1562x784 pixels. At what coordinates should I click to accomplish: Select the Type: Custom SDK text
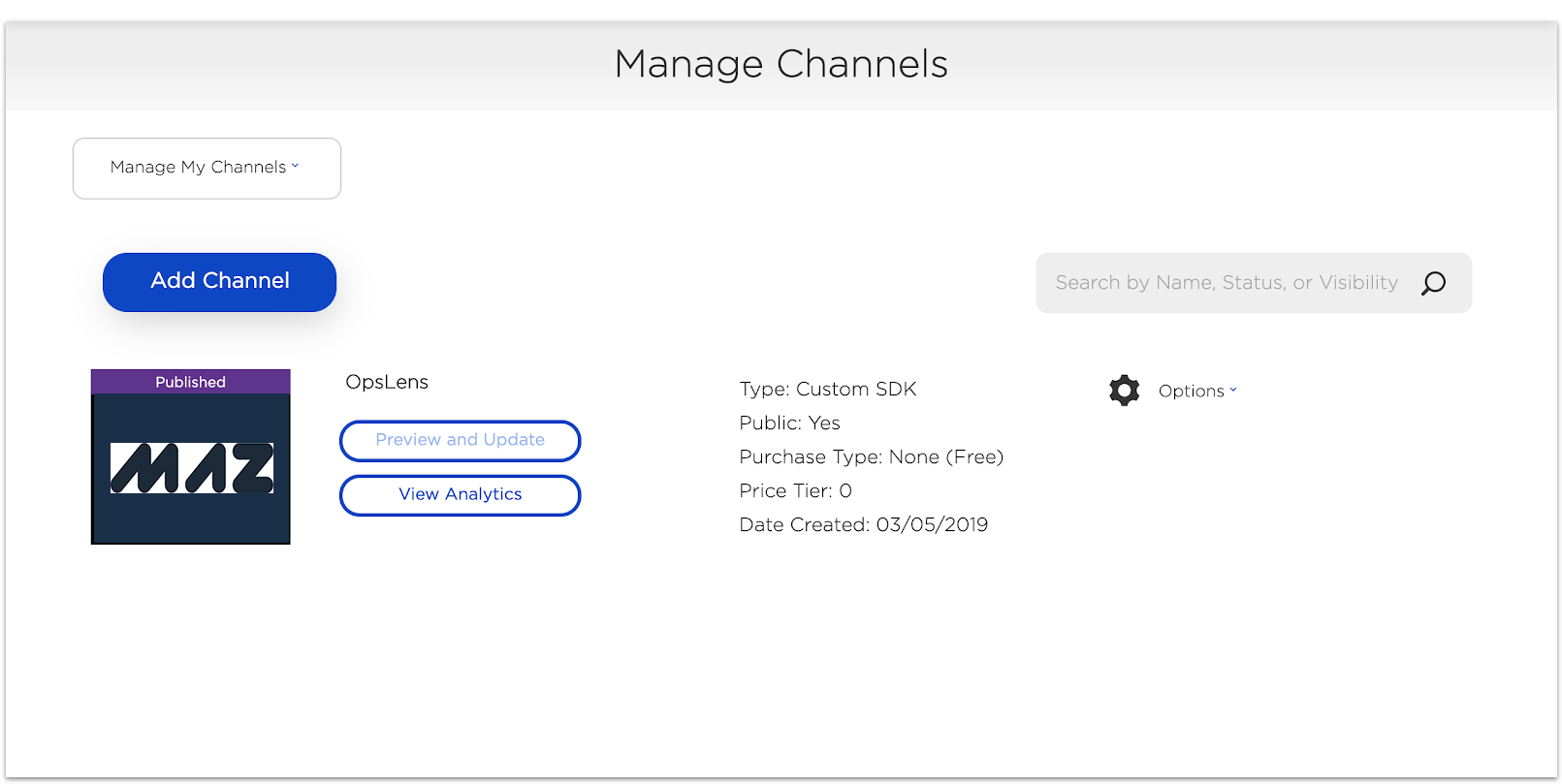(827, 390)
